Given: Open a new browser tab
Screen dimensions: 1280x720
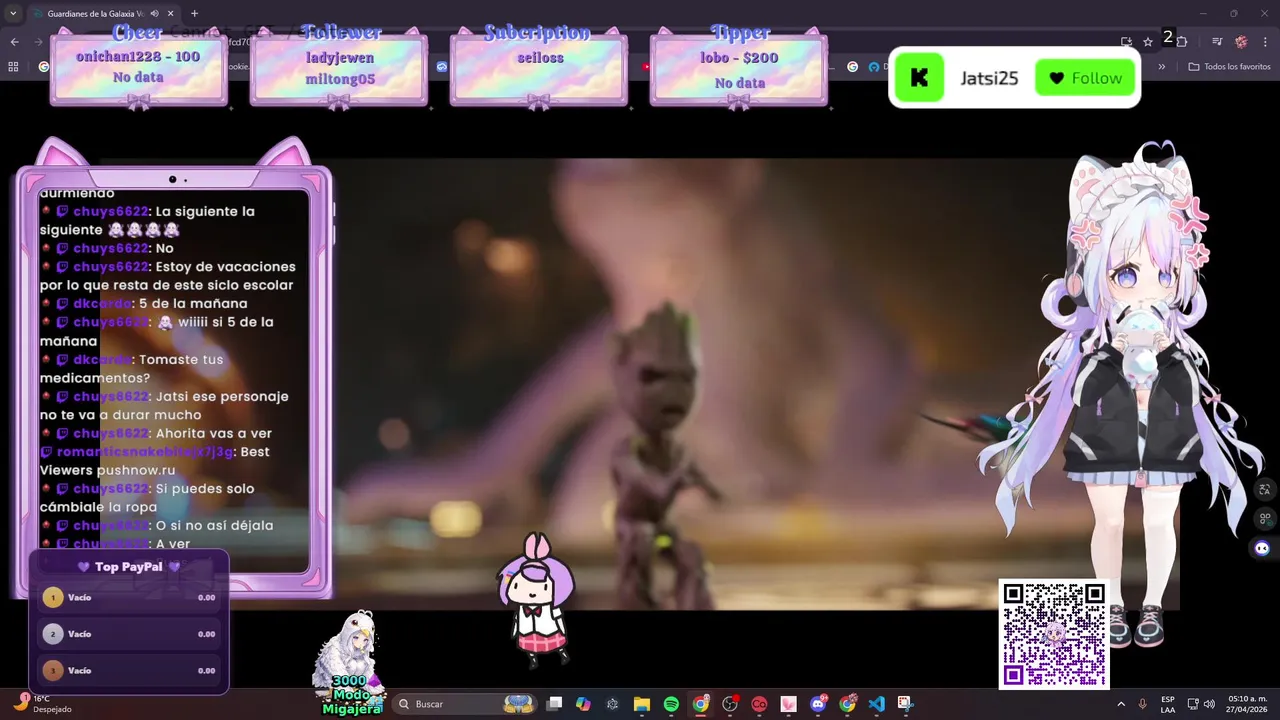Looking at the screenshot, I should tap(194, 14).
